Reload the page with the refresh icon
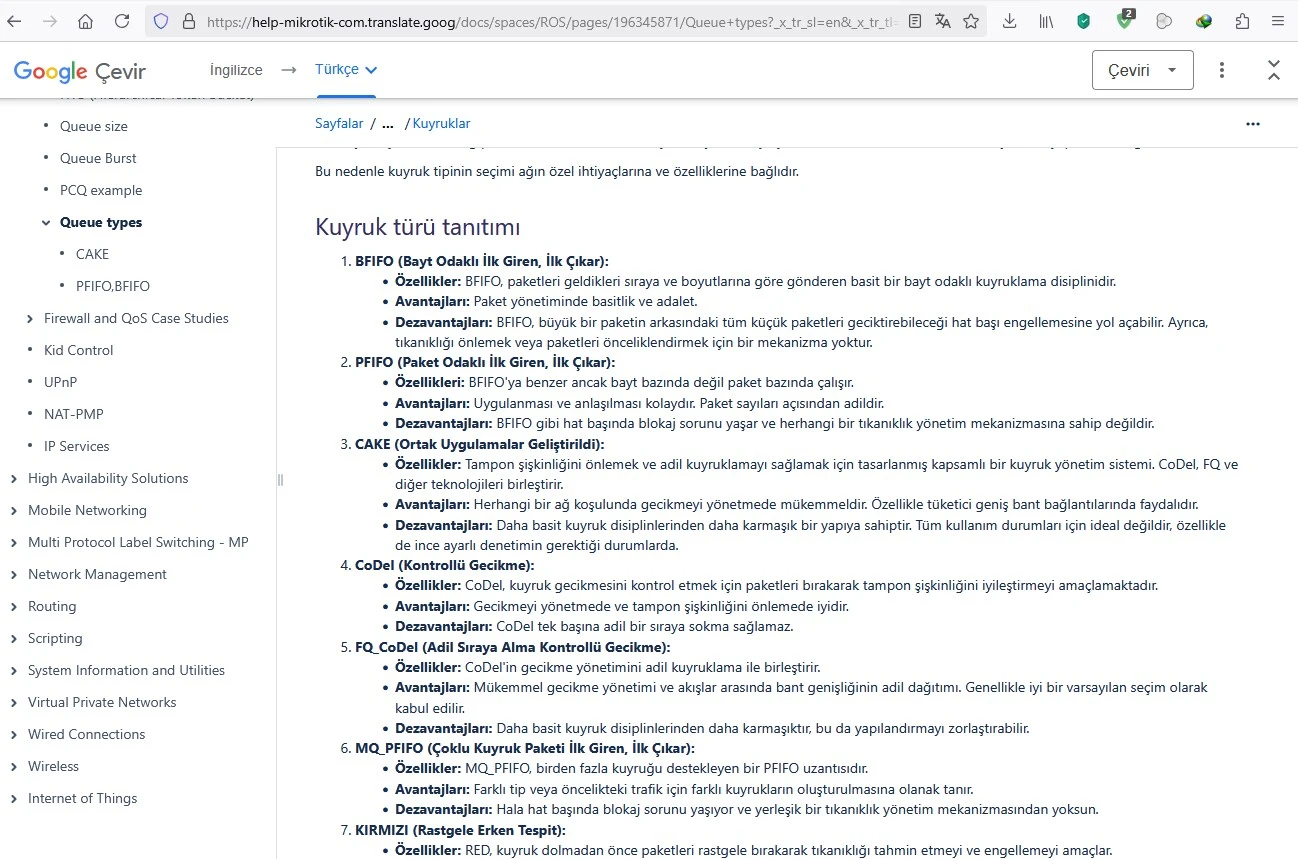Viewport: 1298px width, 859px height. click(122, 21)
